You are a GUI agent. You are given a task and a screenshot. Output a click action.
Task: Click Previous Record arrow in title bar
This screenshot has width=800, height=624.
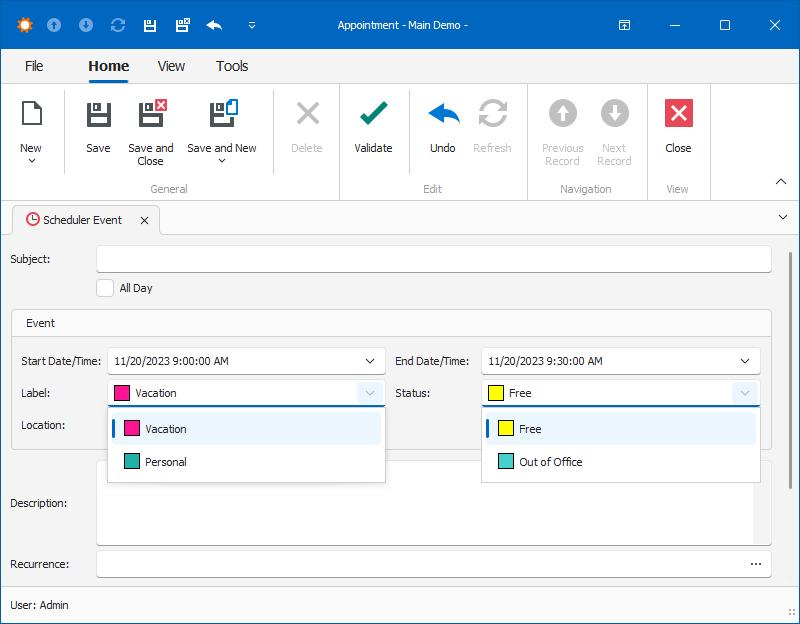(x=54, y=25)
